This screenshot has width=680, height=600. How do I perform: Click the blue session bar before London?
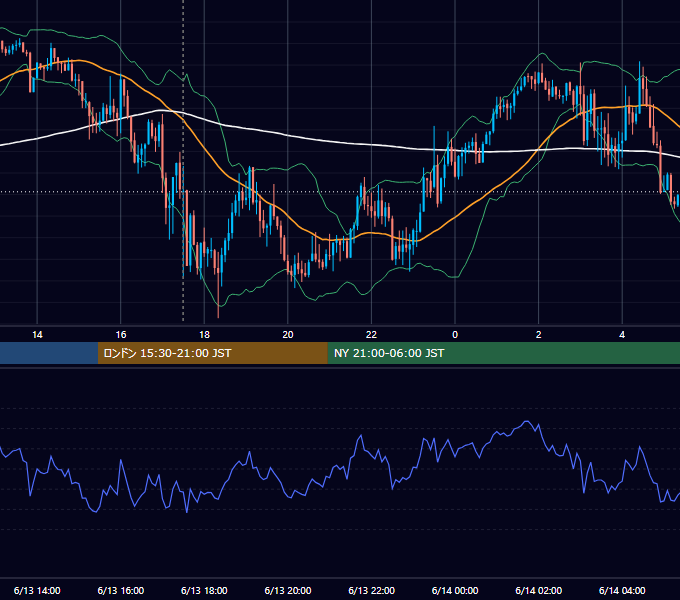click(x=49, y=353)
